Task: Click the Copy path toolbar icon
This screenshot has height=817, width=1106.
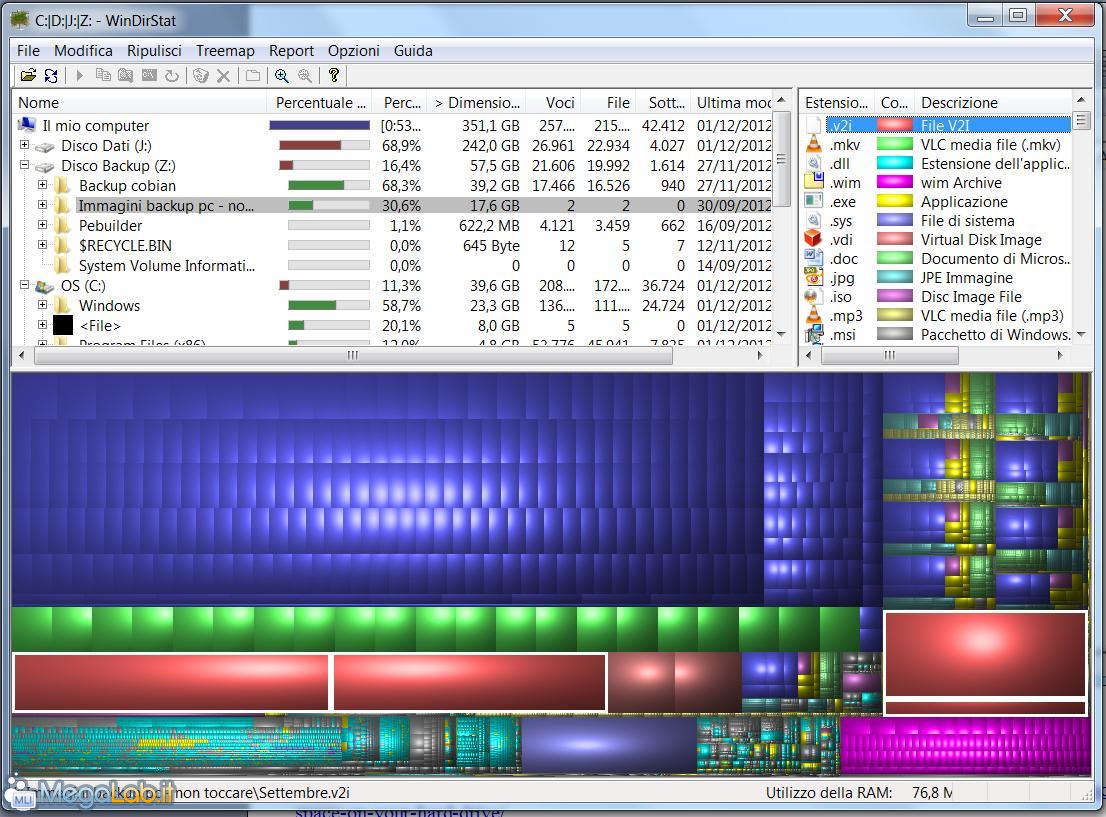Action: 103,75
